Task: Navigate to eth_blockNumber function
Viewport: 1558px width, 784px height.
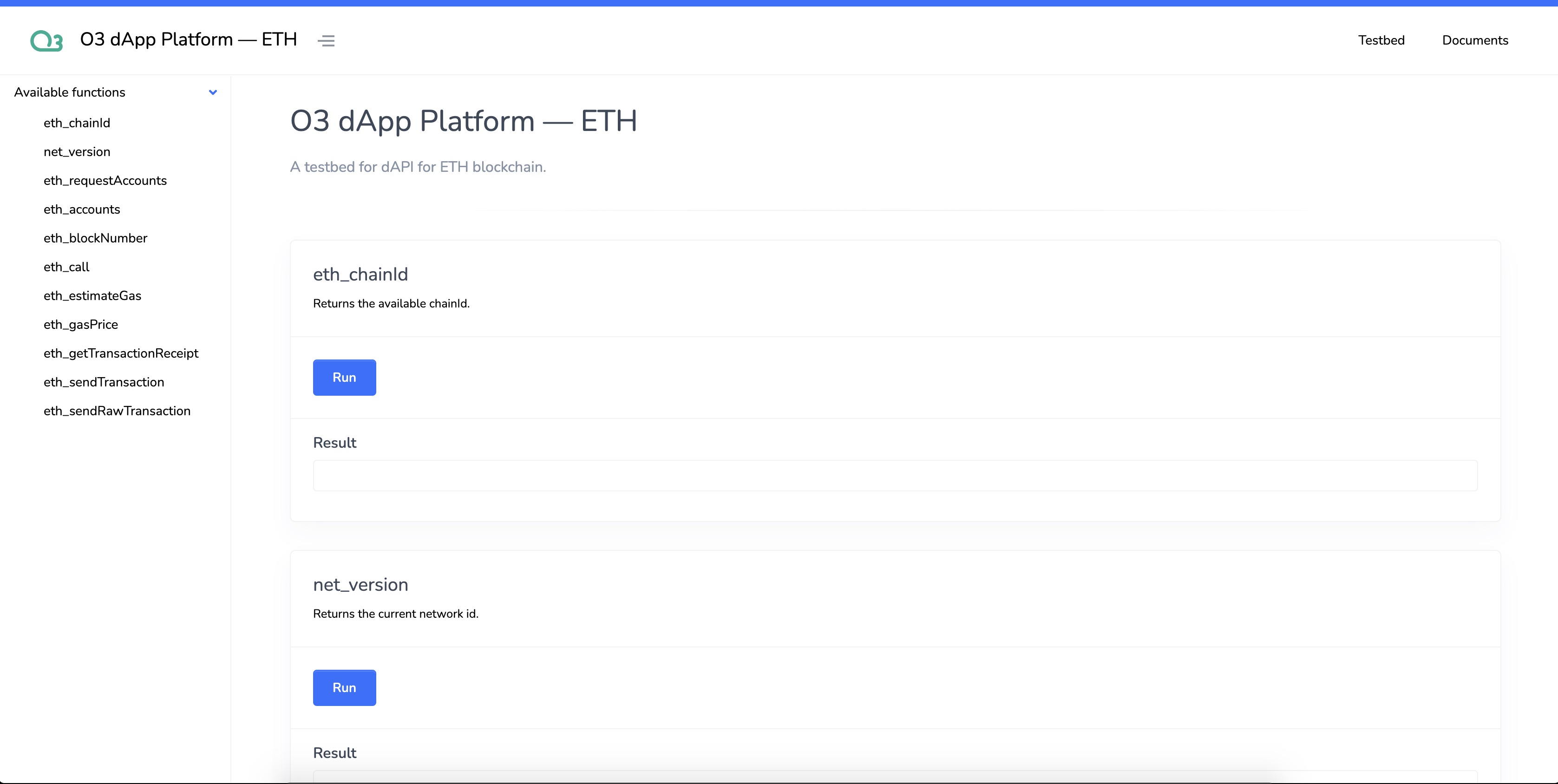Action: point(96,238)
